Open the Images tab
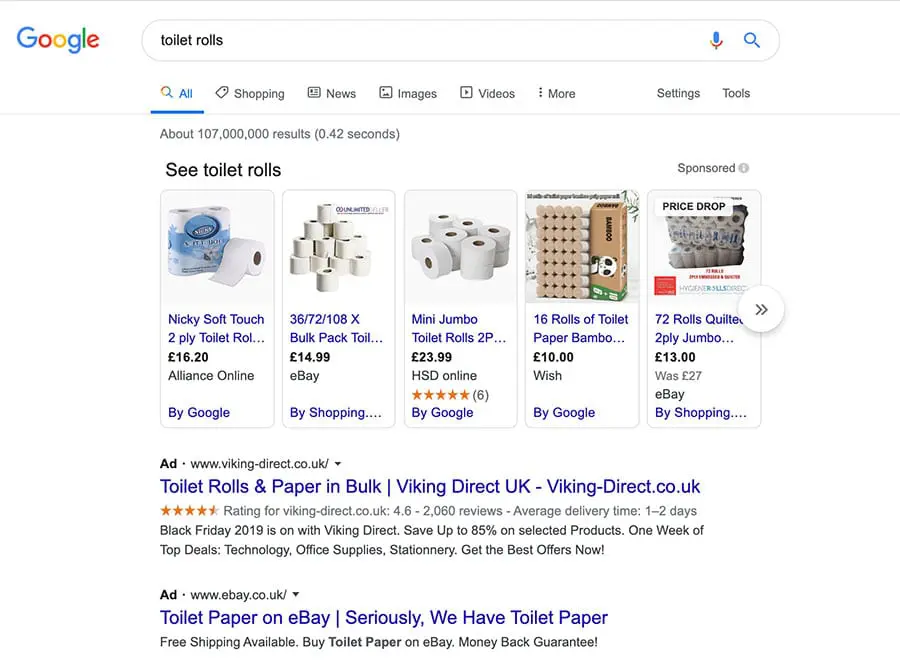This screenshot has width=900, height=672. (408, 93)
